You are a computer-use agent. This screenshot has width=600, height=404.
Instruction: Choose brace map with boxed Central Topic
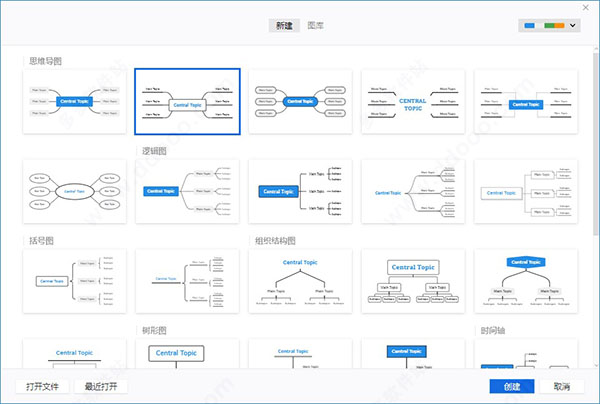click(x=75, y=281)
